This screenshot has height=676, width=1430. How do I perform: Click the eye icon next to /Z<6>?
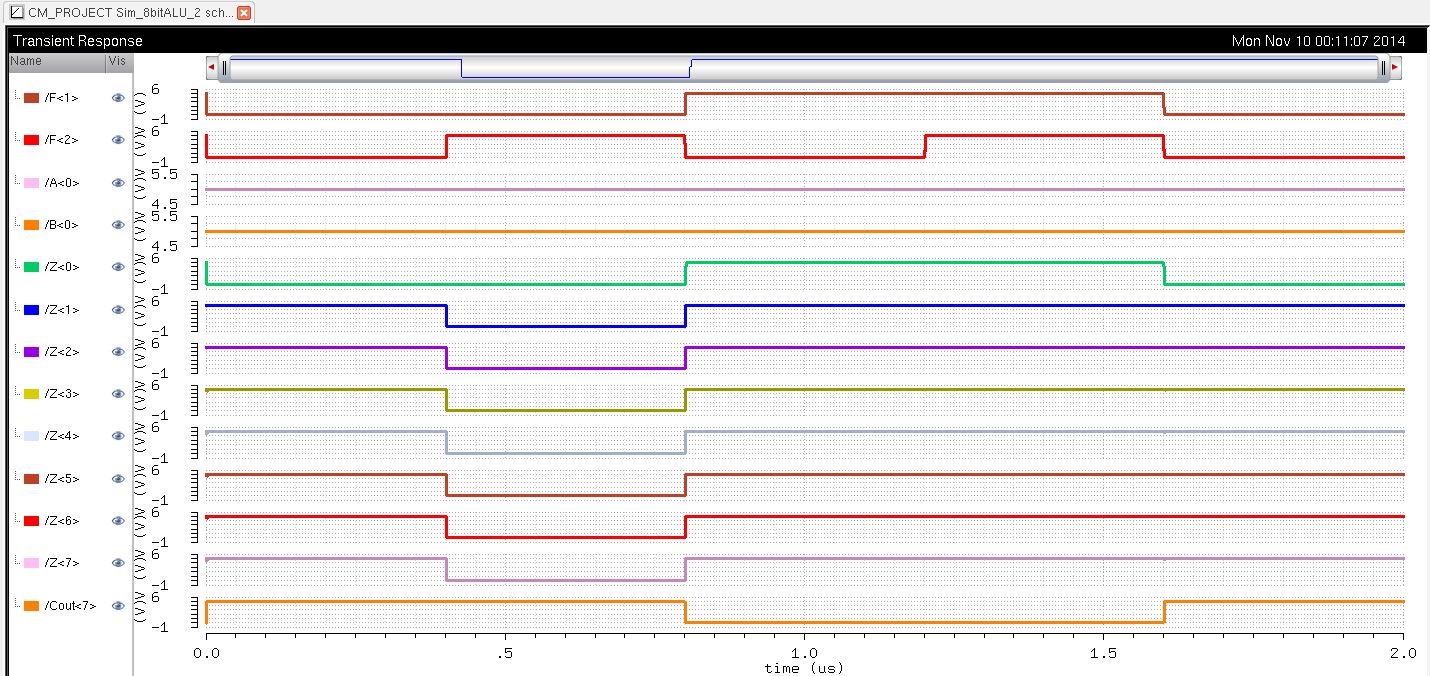(x=118, y=521)
